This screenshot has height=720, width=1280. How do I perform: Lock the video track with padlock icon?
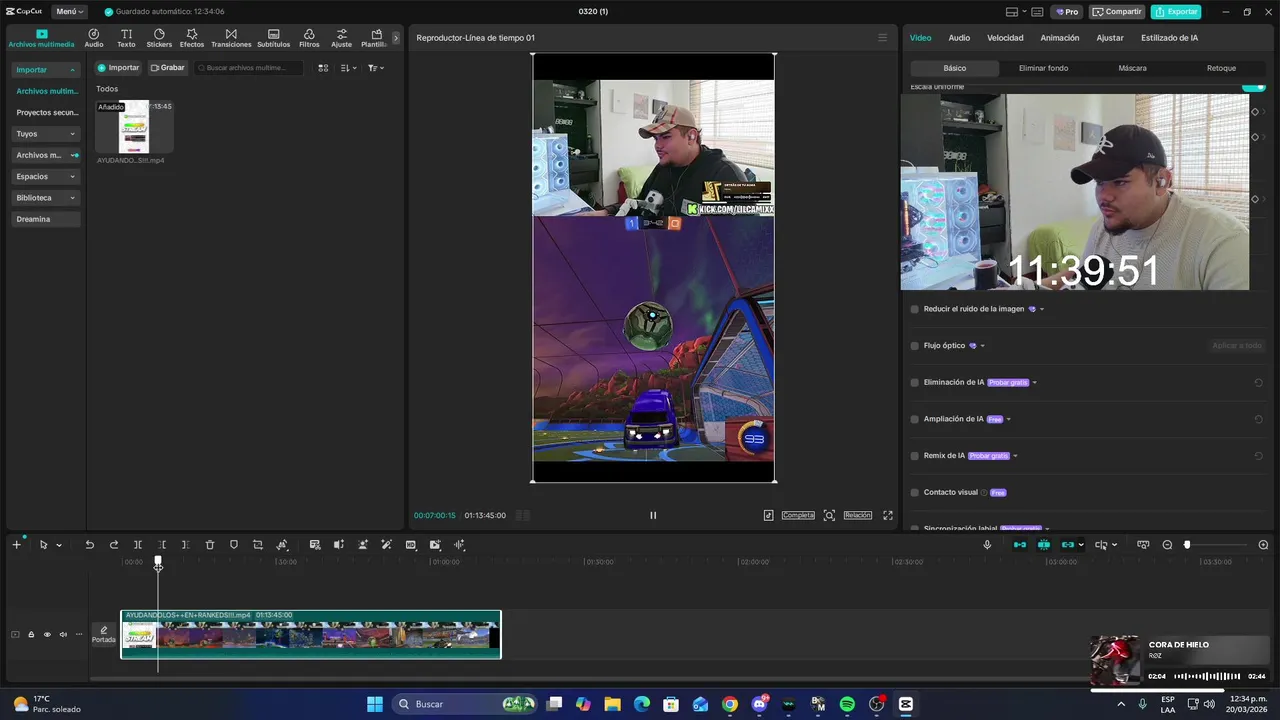(31, 634)
